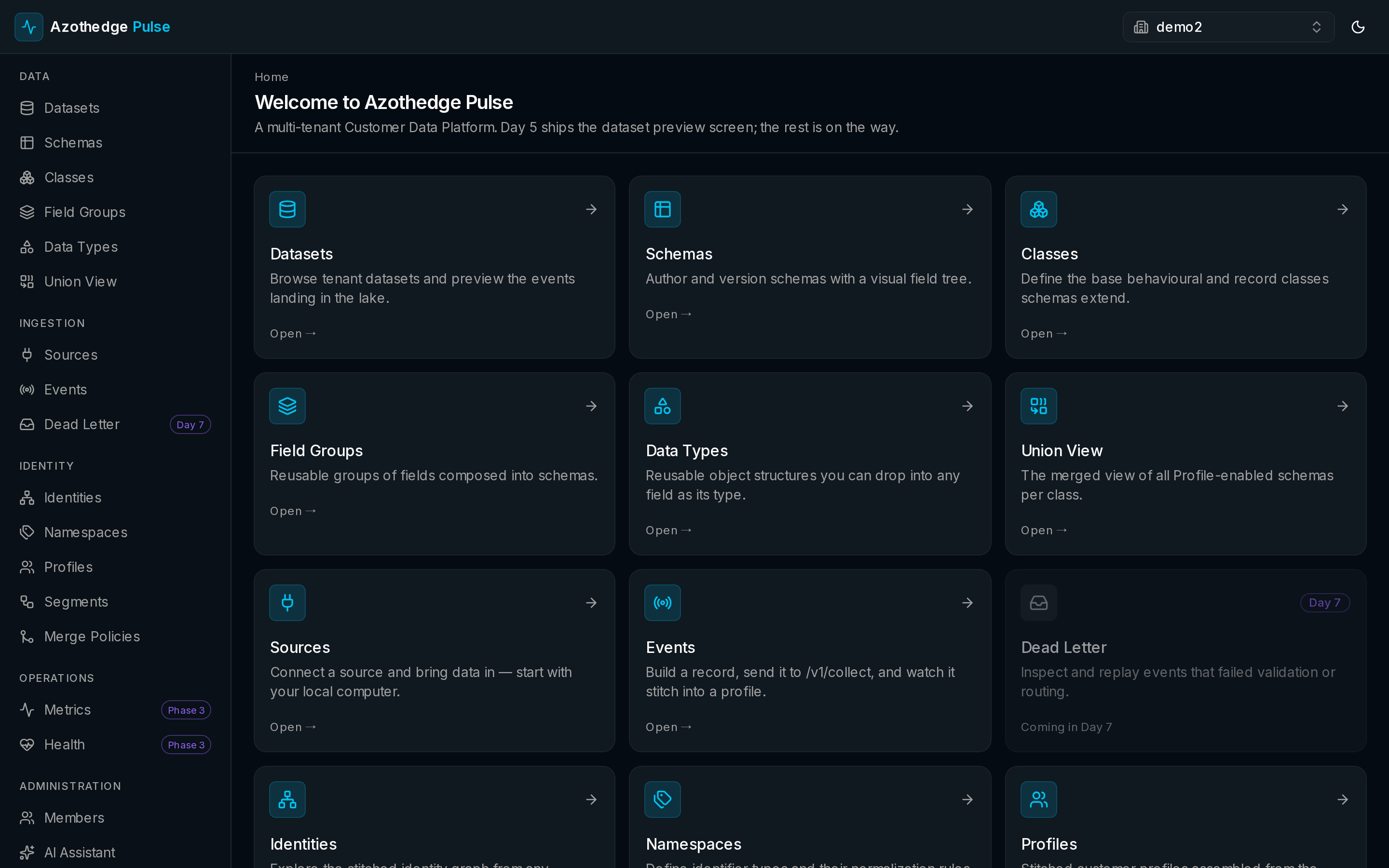
Task: Click the arrow on the Identities card
Action: click(x=591, y=799)
